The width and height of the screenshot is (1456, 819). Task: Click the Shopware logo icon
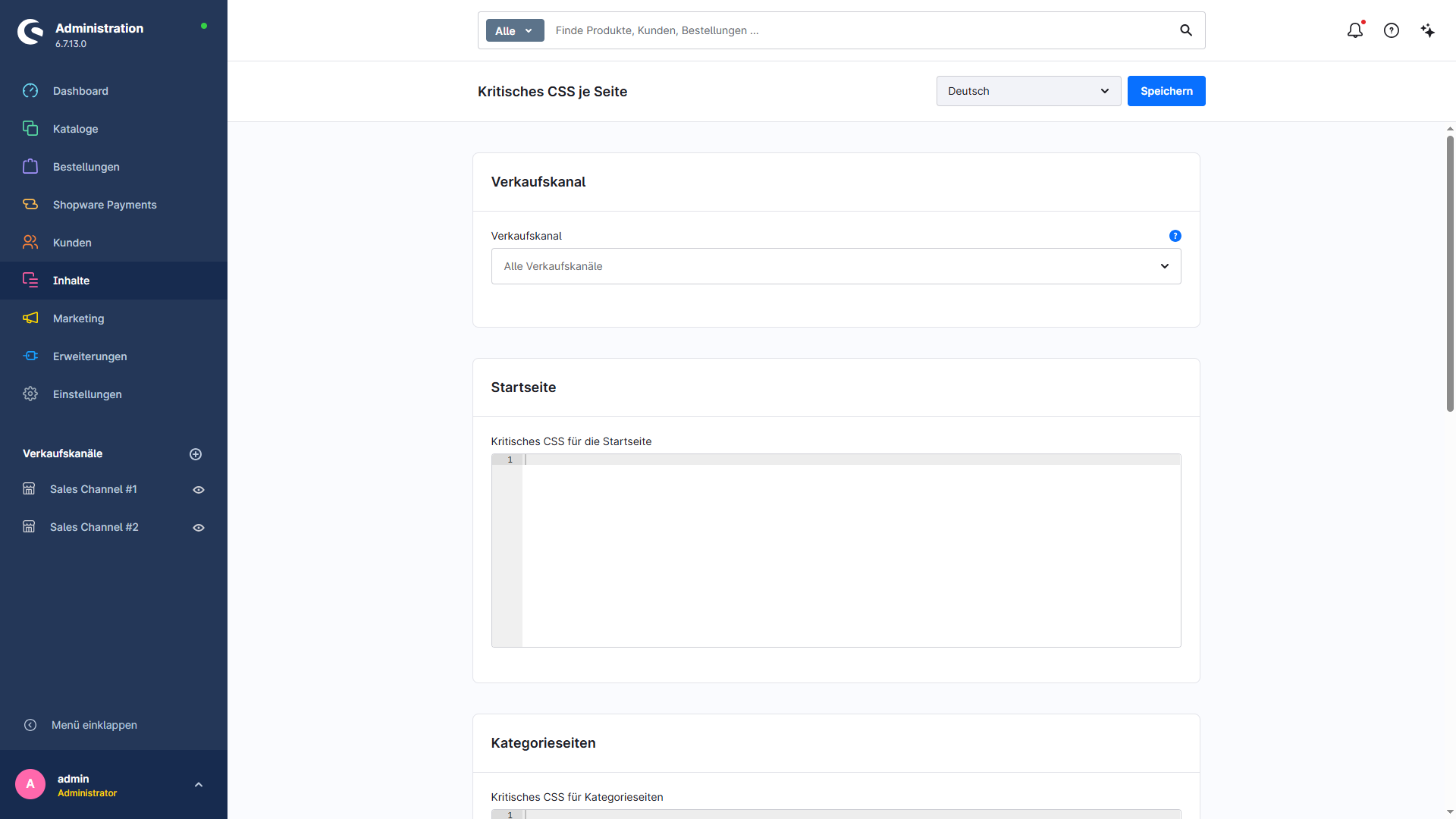(30, 32)
